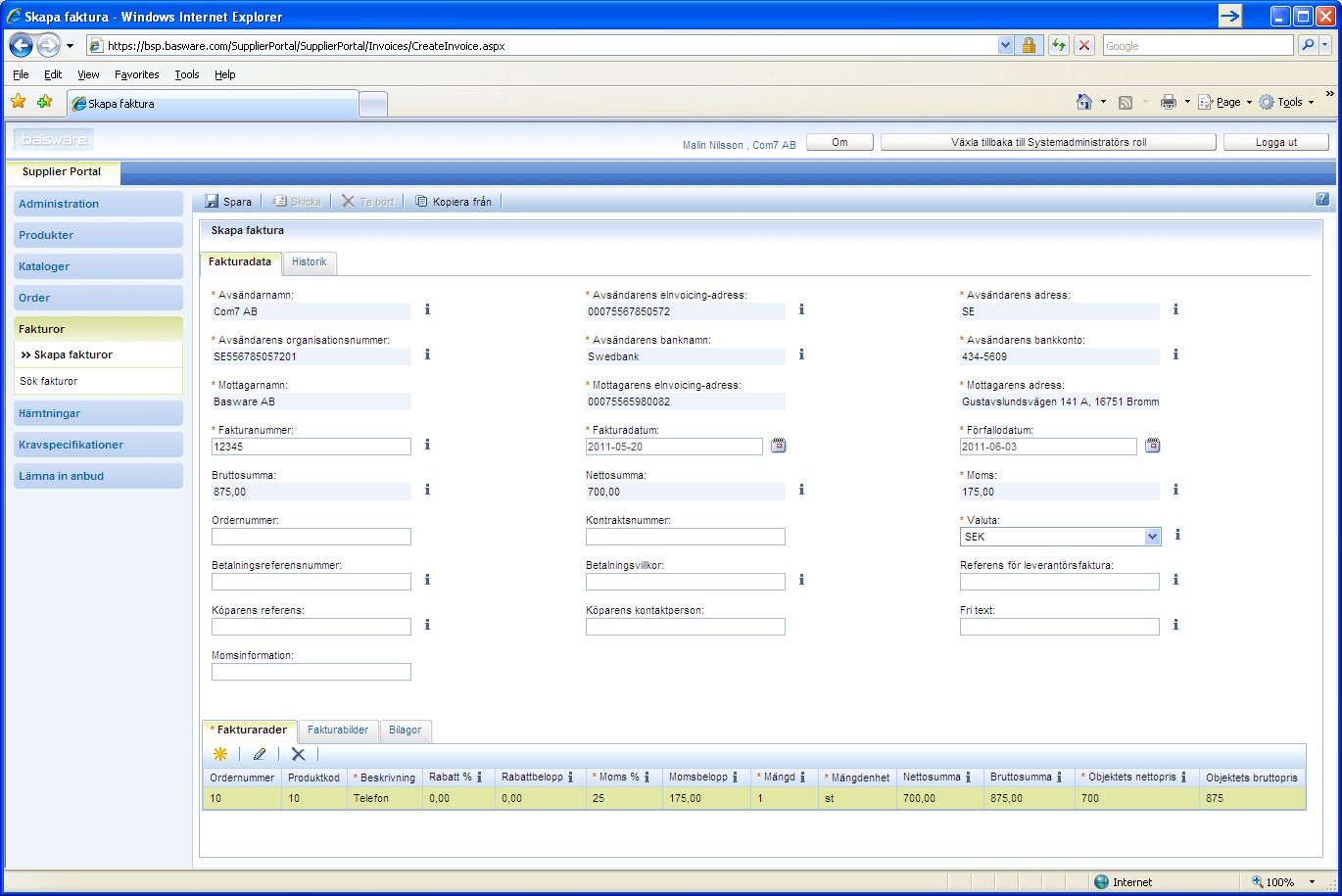Open Kravspecifikationer sidebar section
1342x896 pixels.
pyautogui.click(x=99, y=445)
